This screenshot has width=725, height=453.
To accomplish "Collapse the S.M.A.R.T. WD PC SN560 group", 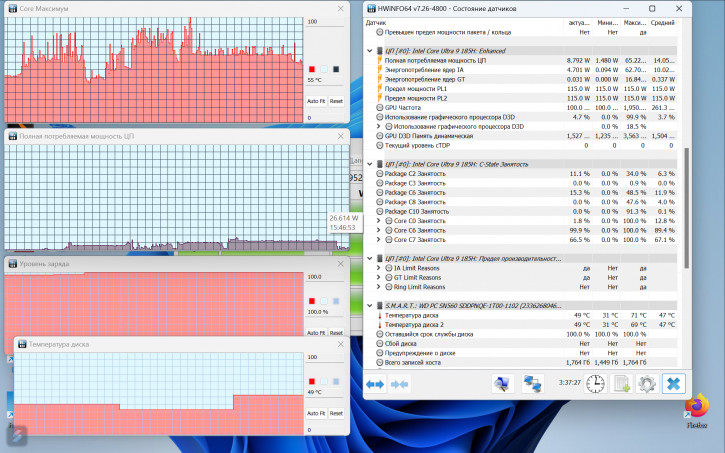I will click(370, 306).
